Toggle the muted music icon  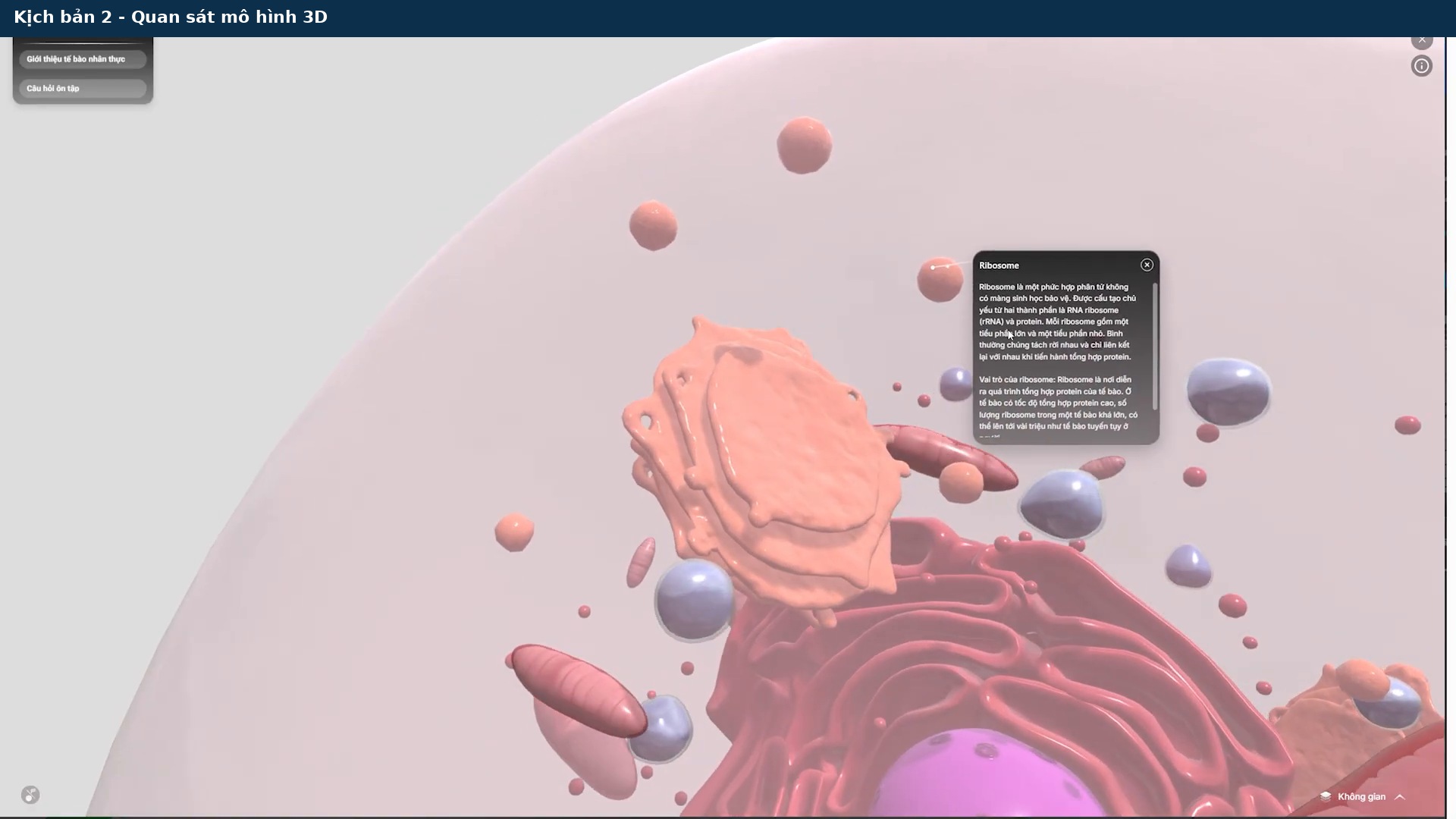pos(30,795)
